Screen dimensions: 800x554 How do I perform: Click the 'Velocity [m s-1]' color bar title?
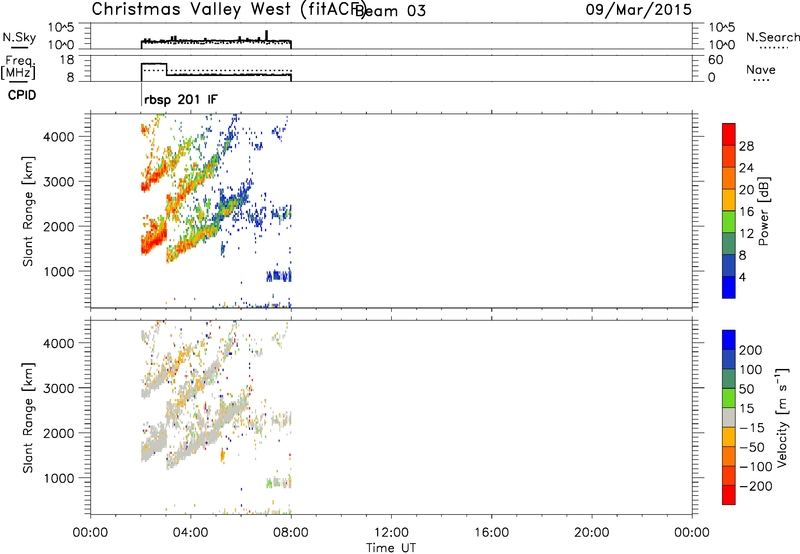click(x=782, y=418)
